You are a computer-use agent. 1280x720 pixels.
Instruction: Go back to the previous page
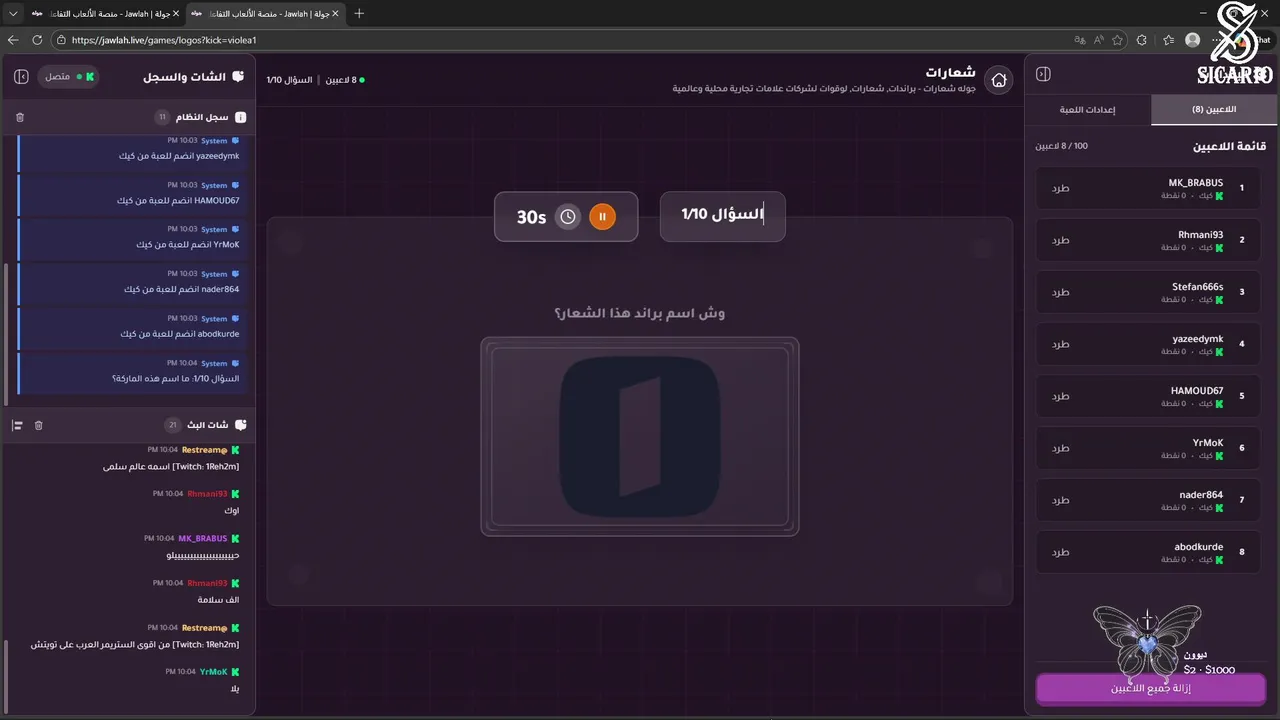[x=13, y=40]
